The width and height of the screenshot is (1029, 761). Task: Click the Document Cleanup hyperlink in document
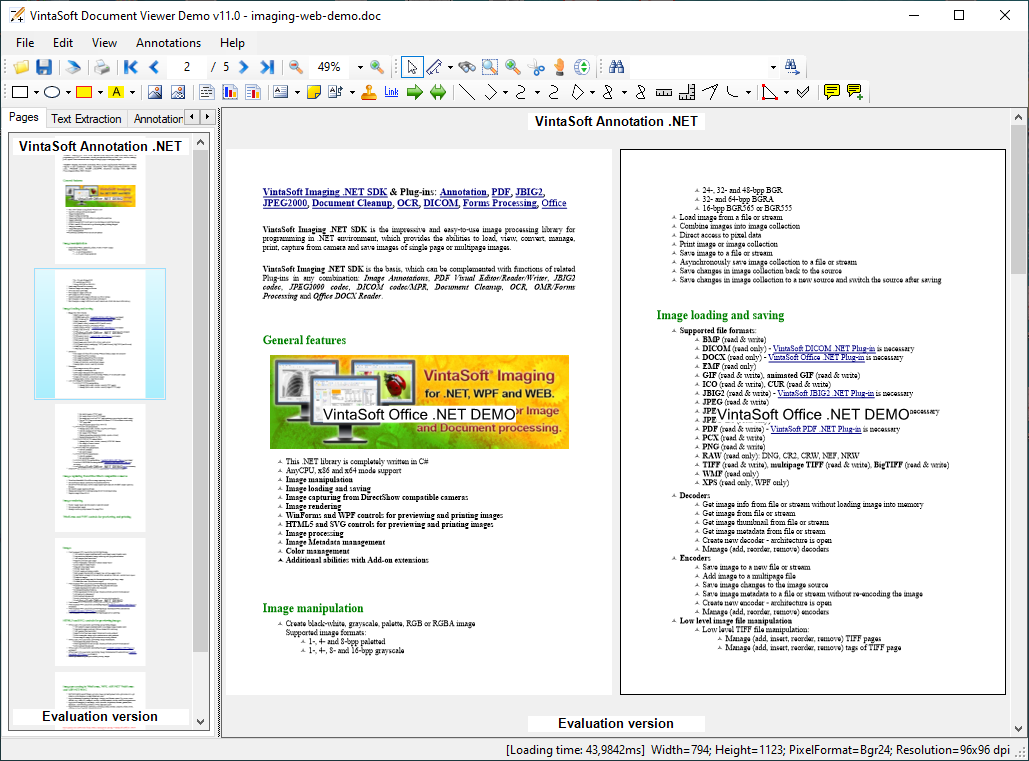point(353,203)
